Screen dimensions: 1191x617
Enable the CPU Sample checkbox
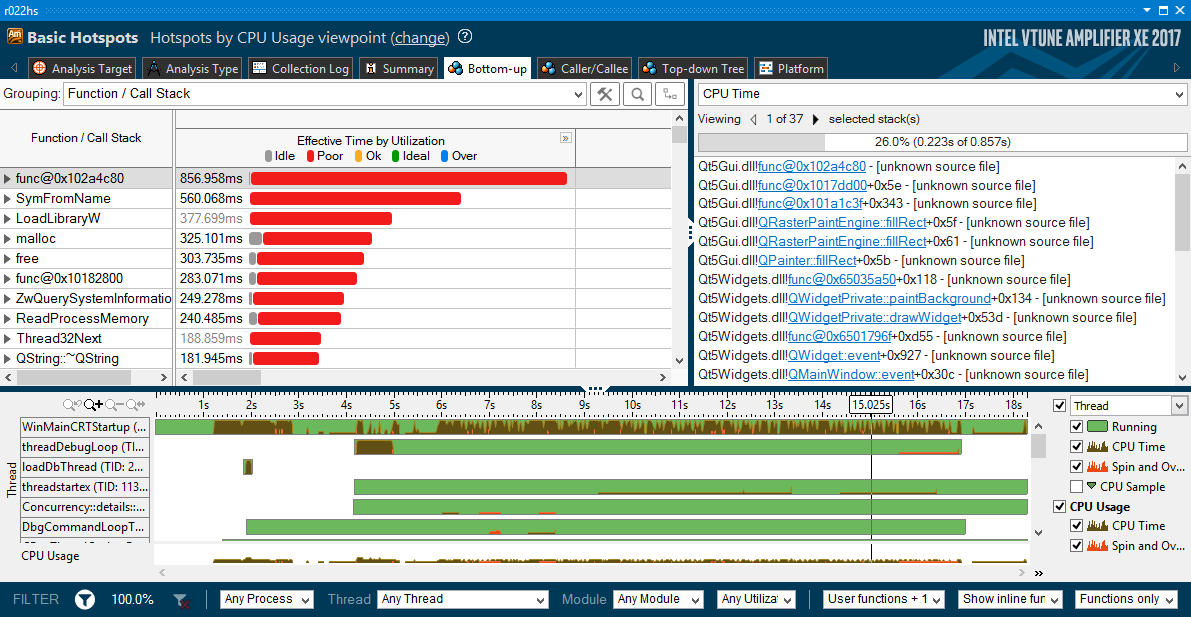[1076, 486]
